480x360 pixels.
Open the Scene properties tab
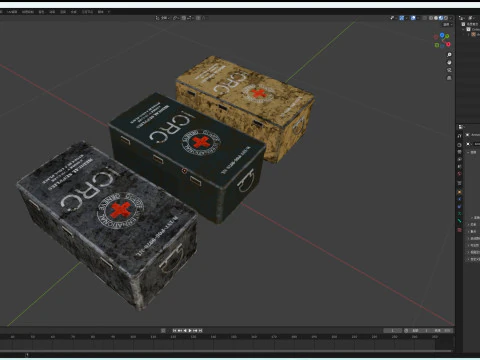pos(459,167)
